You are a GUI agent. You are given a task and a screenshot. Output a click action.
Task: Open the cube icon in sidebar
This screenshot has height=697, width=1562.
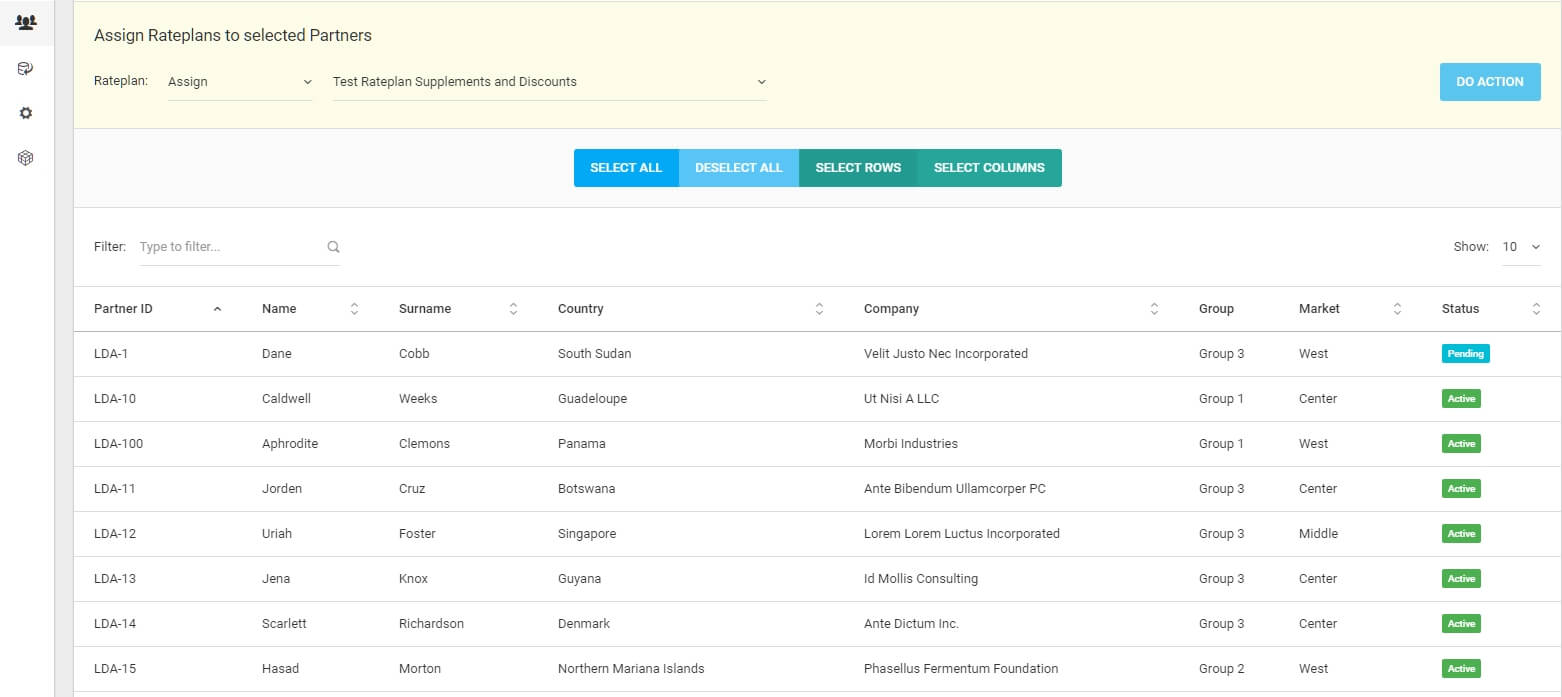pos(26,158)
